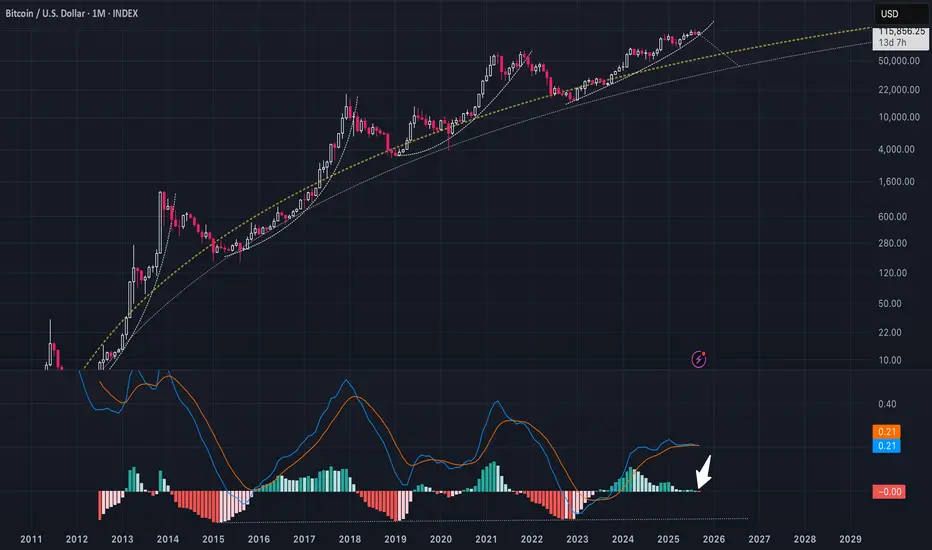Click the 280.00 price axis label
The width and height of the screenshot is (932, 550).
(893, 243)
